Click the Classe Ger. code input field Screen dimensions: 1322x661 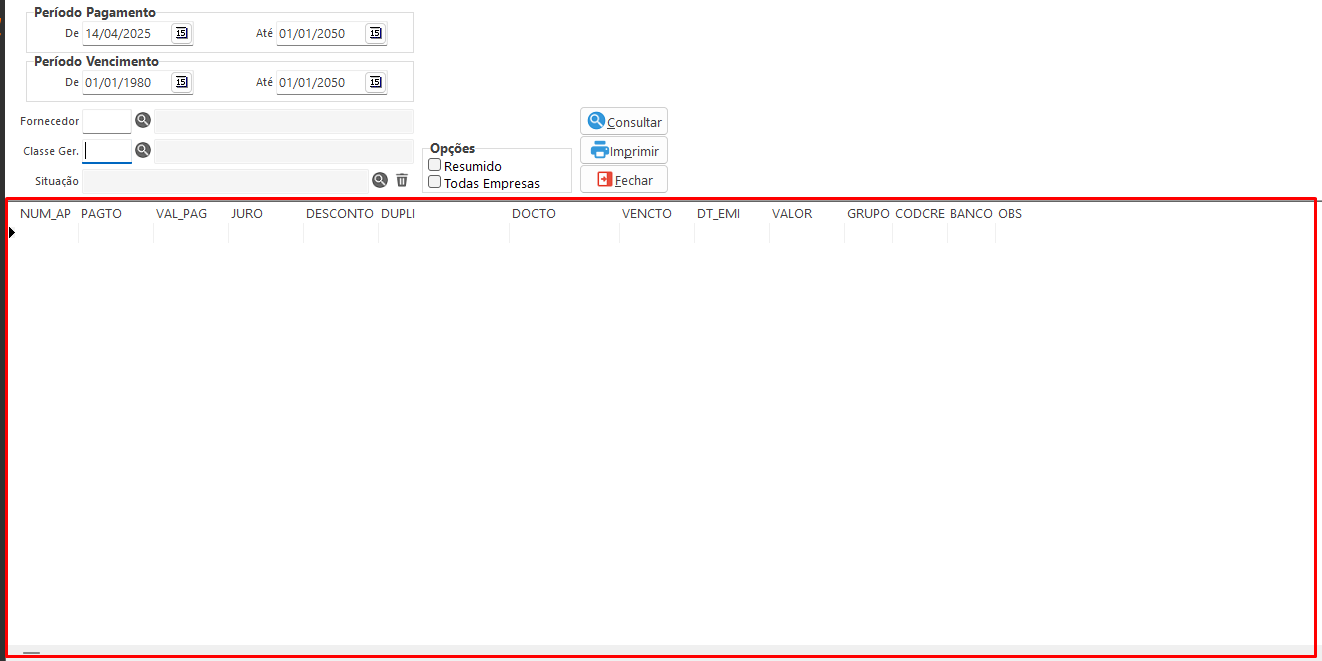(x=107, y=151)
